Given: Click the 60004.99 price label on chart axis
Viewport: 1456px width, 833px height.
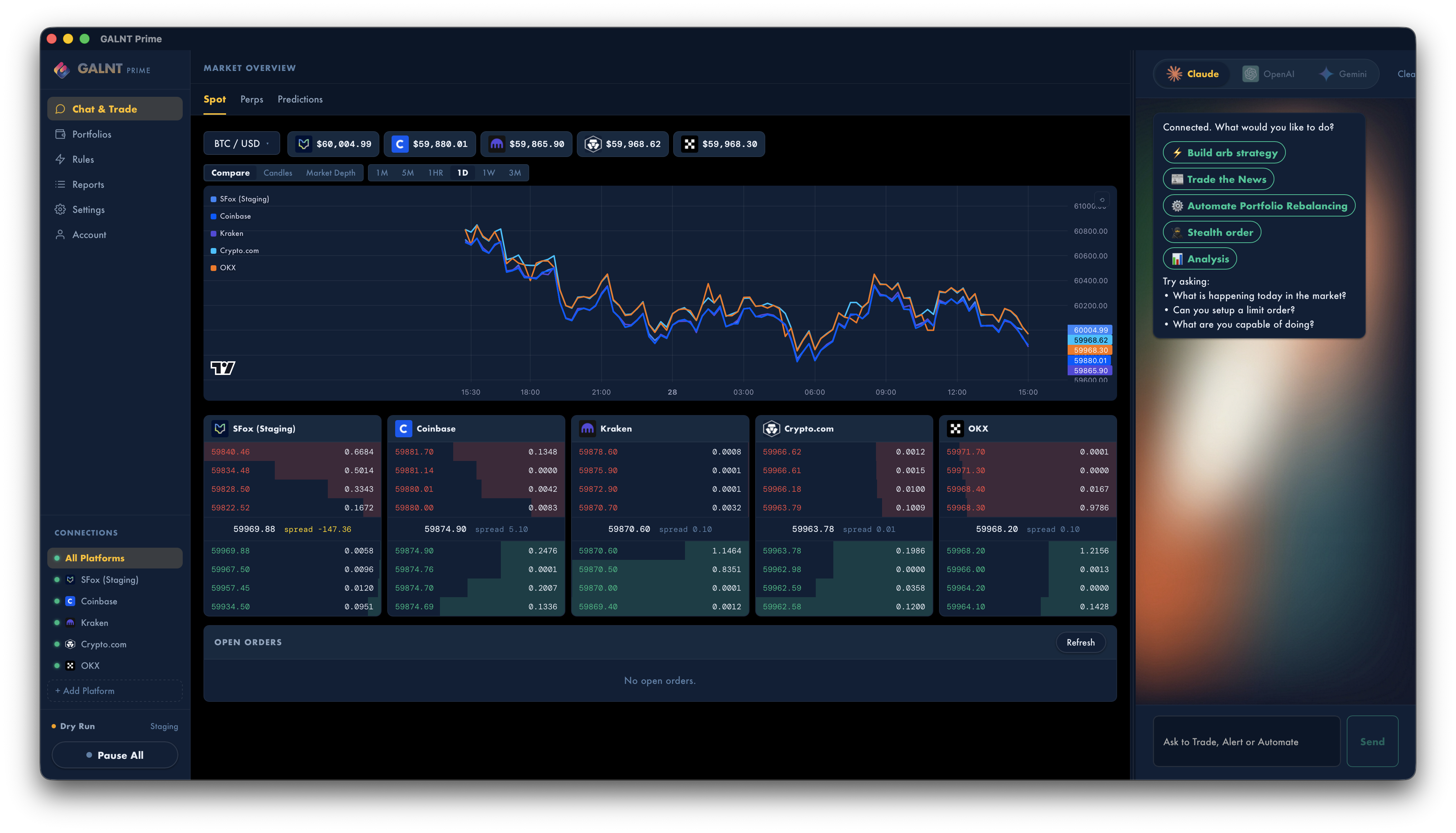Looking at the screenshot, I should (x=1089, y=330).
